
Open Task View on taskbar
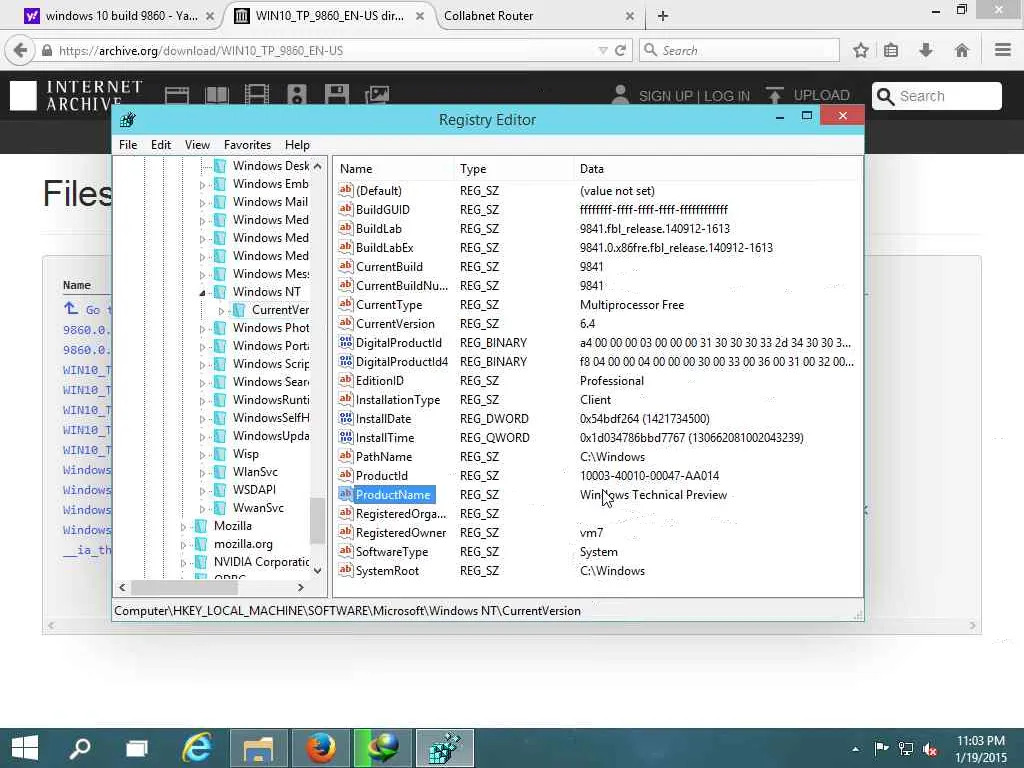pos(137,748)
